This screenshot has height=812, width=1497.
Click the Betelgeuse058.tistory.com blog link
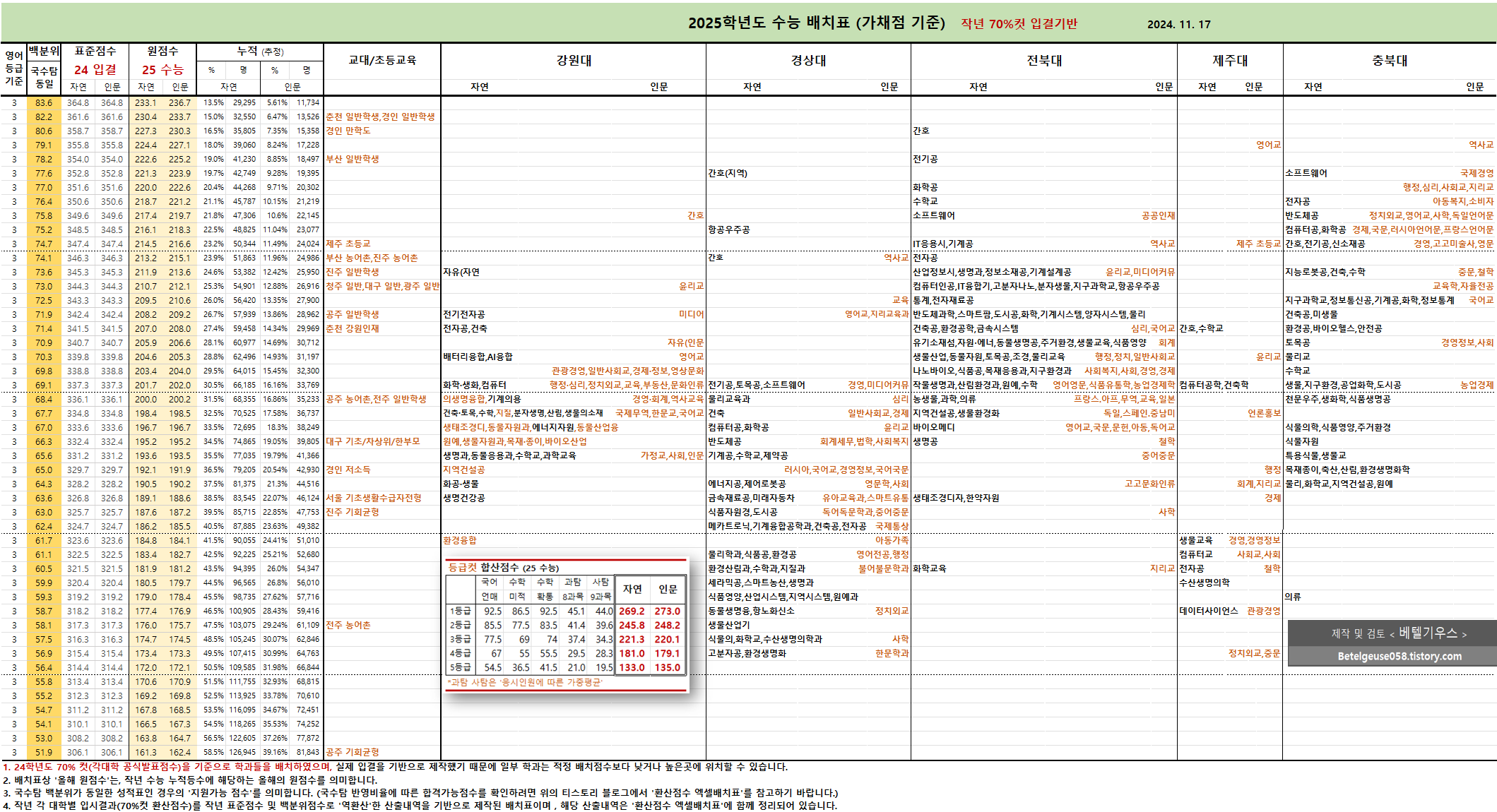pos(1399,656)
